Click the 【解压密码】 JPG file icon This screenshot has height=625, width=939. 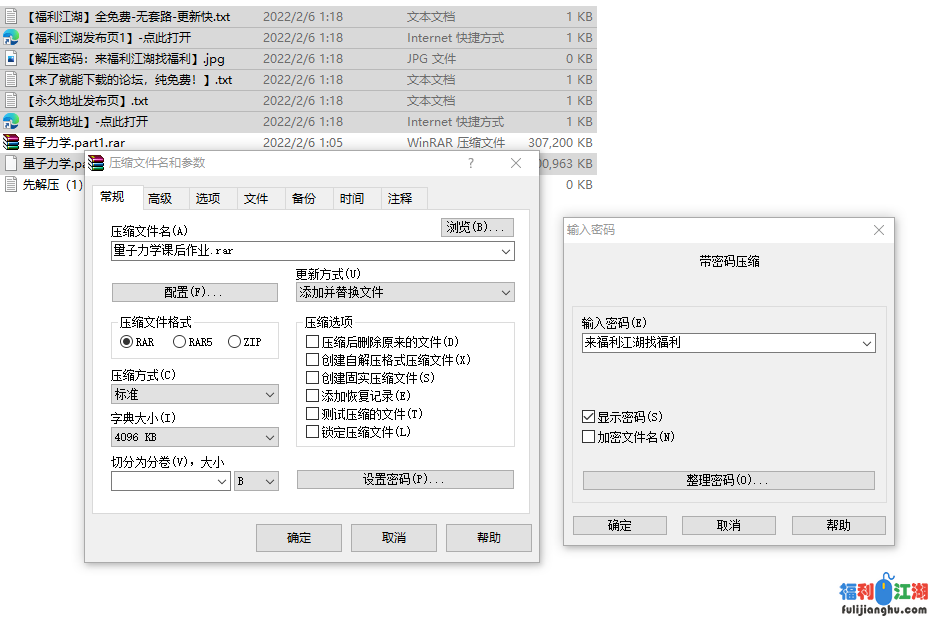(11, 59)
